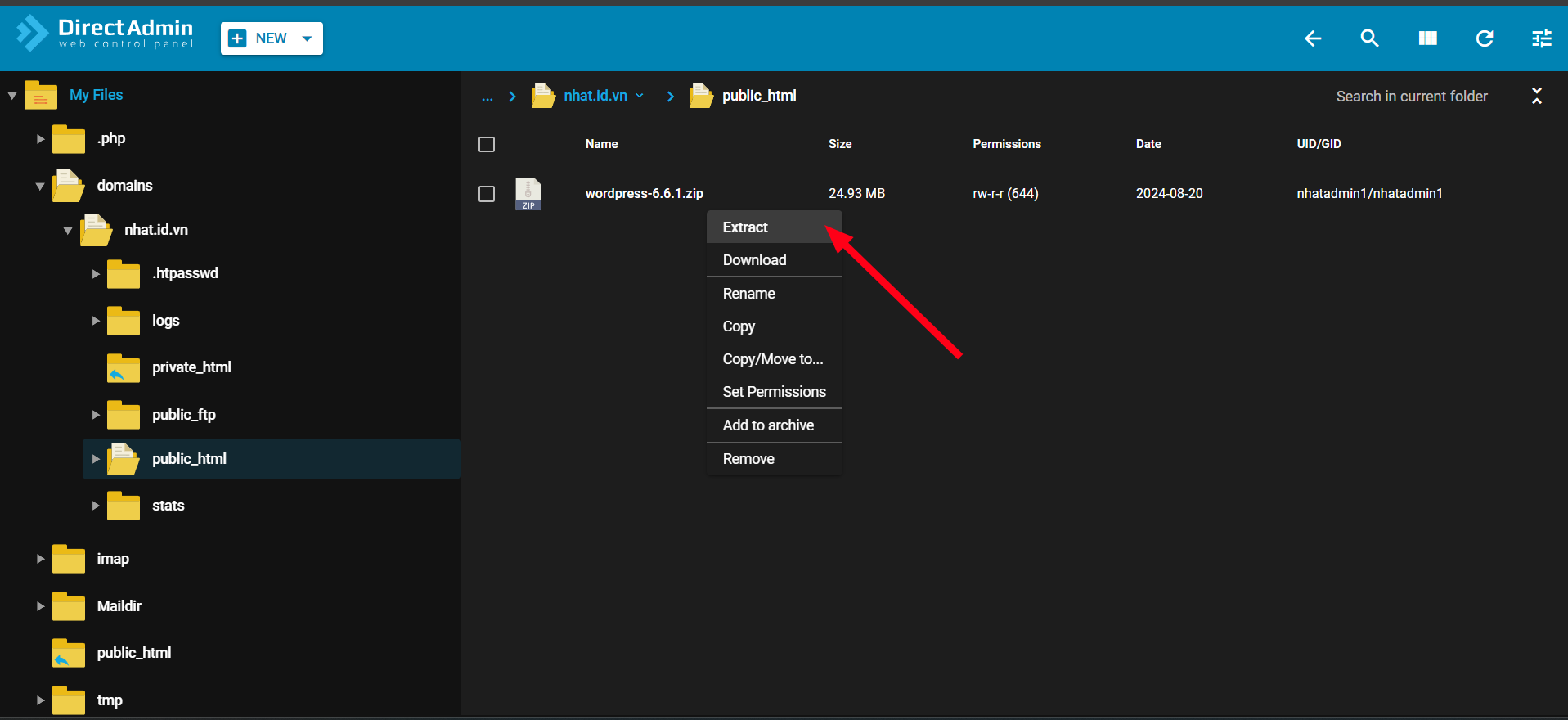Choose Rename from the context menu
This screenshot has height=720, width=1568.
775,294
